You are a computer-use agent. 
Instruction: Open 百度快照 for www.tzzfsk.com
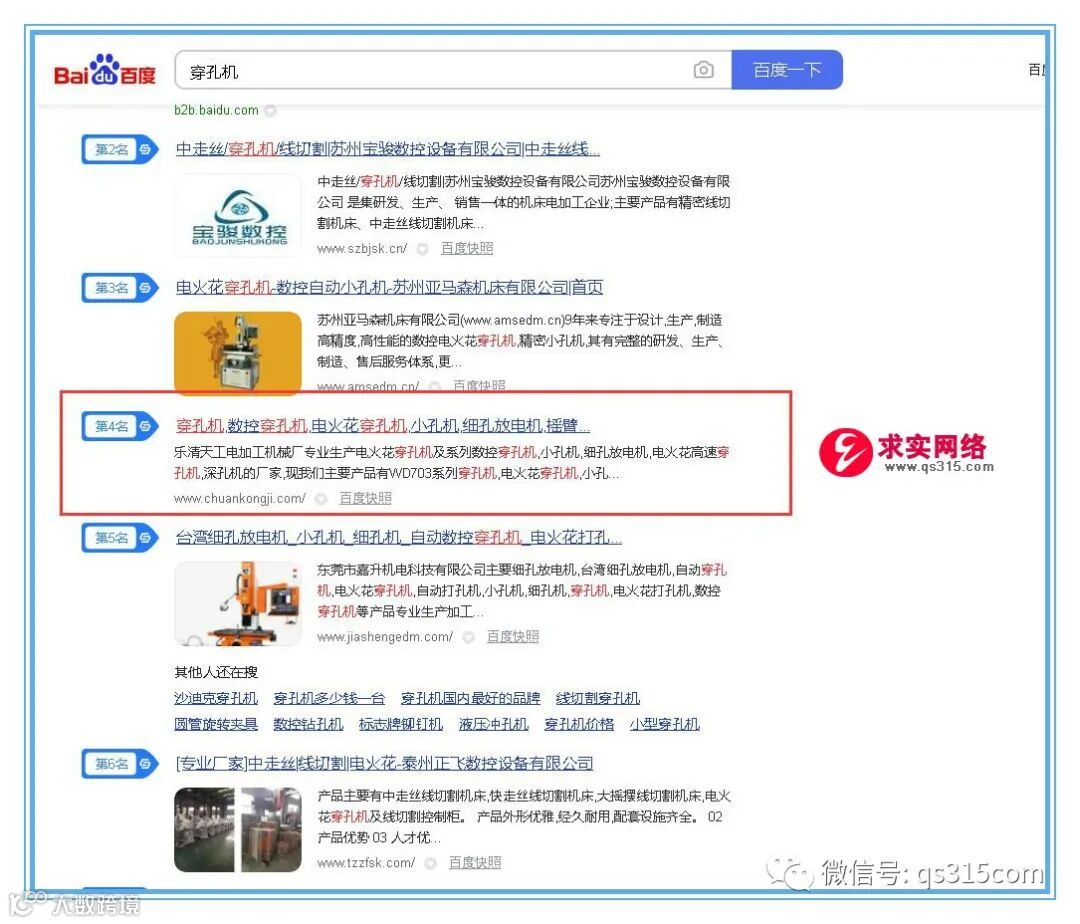pyautogui.click(x=475, y=862)
